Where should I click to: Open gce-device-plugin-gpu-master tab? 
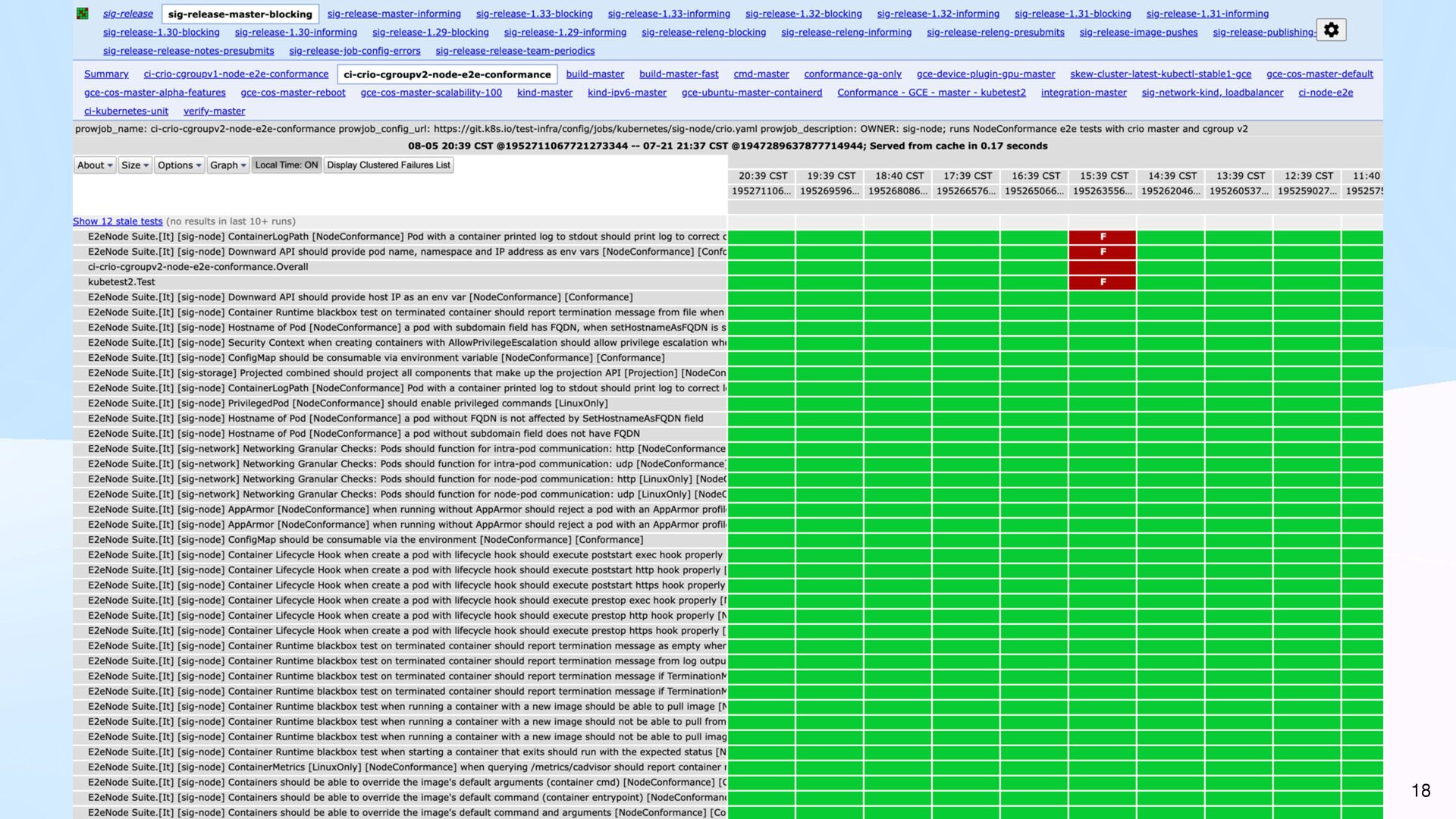click(986, 74)
